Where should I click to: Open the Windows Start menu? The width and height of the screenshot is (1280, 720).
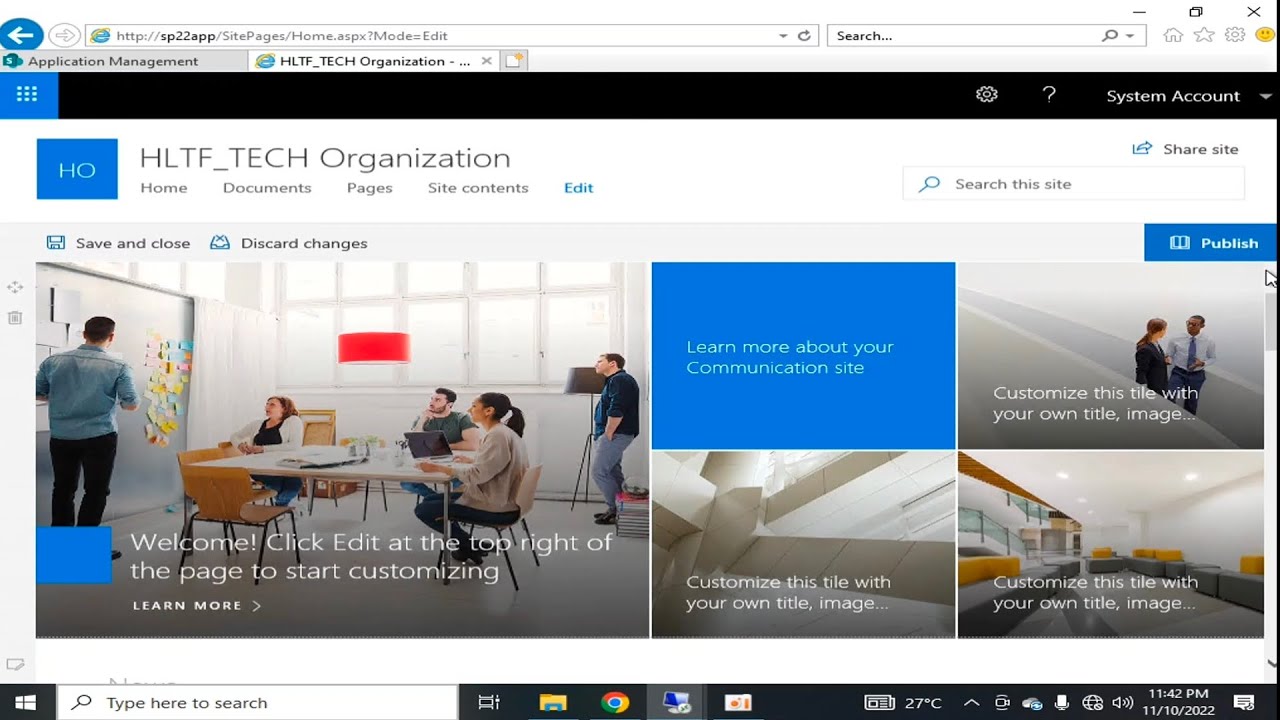(26, 702)
